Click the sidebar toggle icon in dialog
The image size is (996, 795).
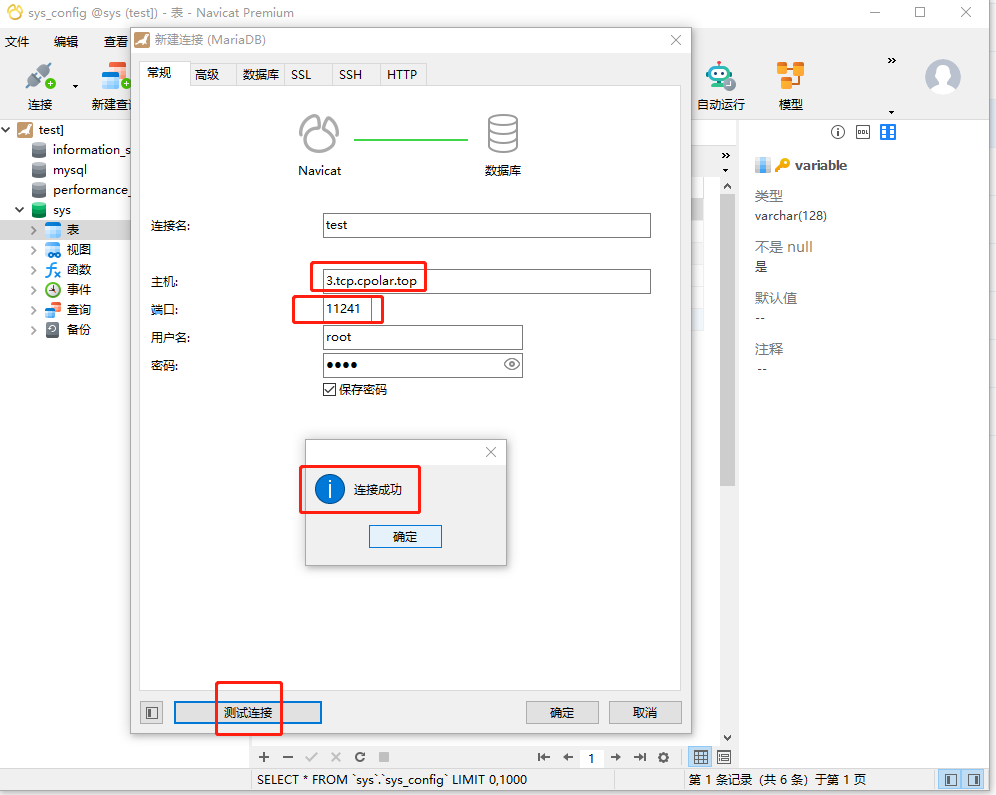(152, 712)
